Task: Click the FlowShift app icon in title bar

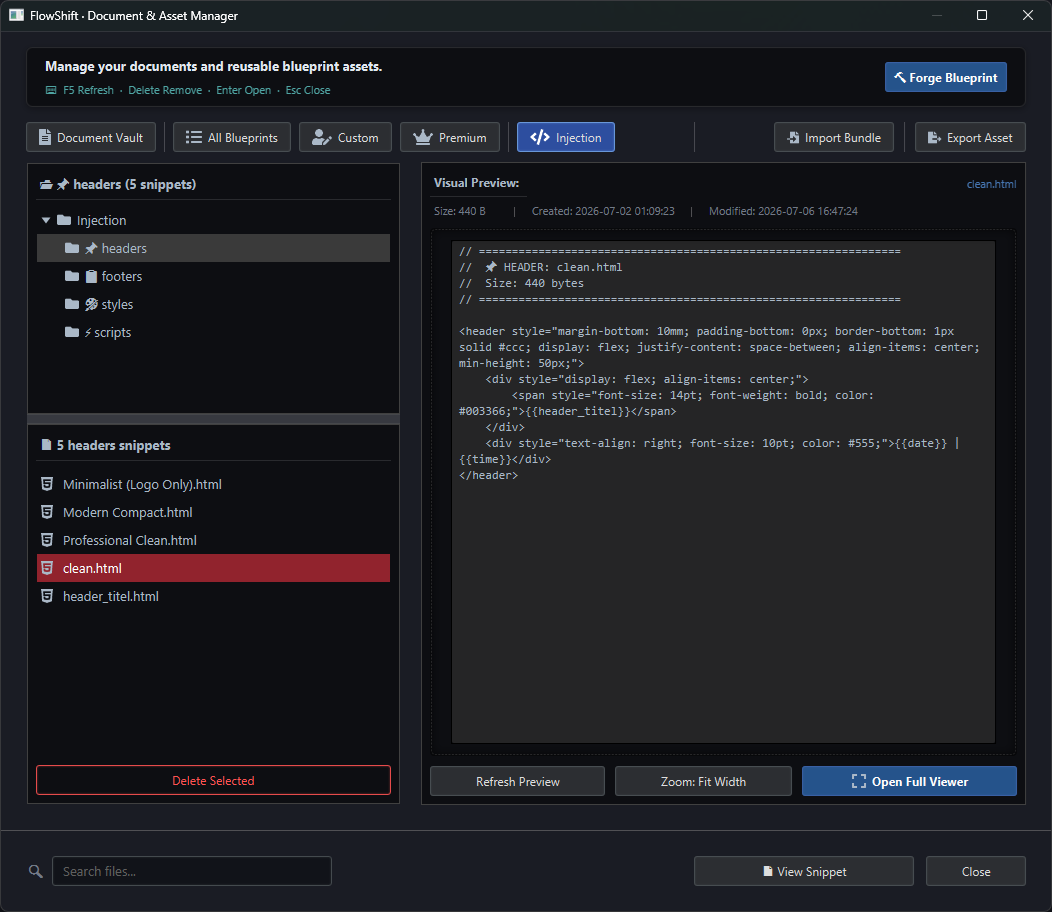Action: pos(17,15)
